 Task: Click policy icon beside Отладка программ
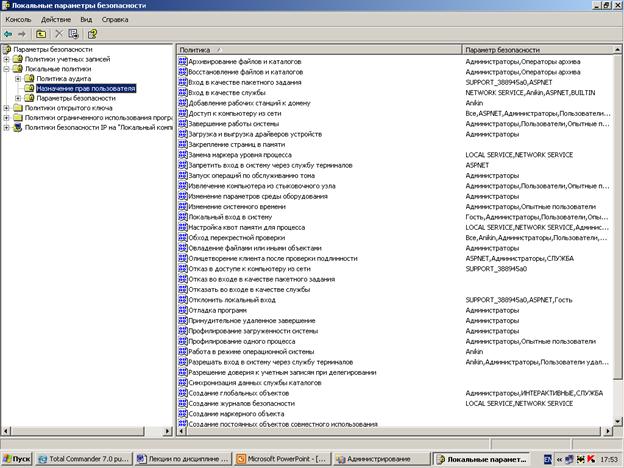[183, 310]
